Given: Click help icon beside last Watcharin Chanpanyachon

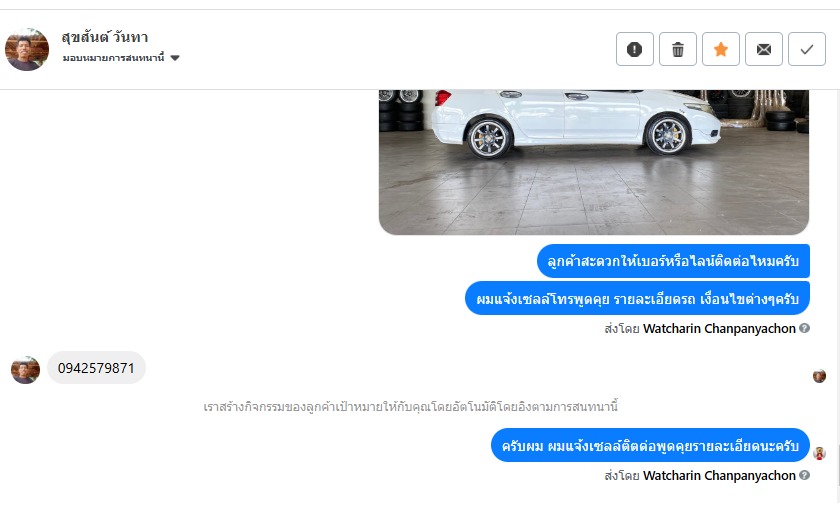Looking at the screenshot, I should [x=804, y=475].
